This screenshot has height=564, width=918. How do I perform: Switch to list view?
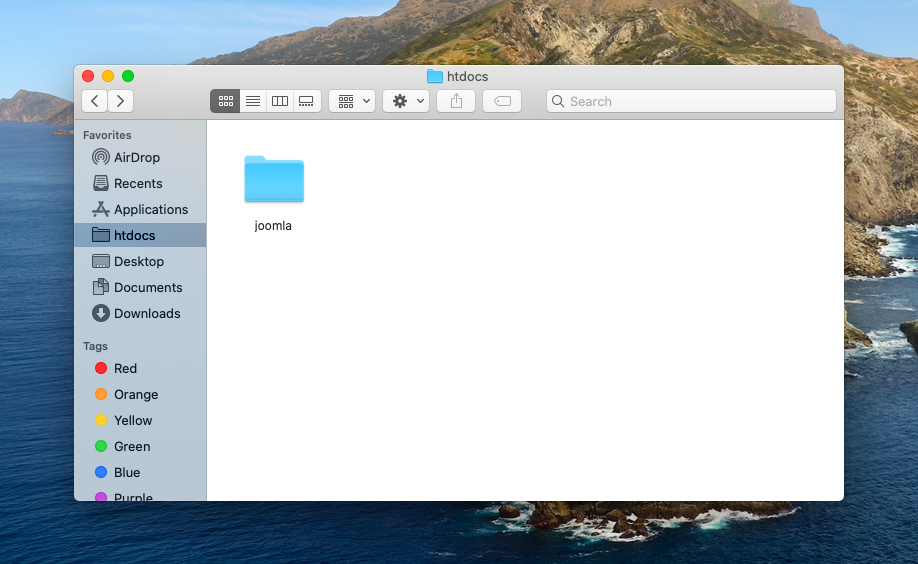253,101
